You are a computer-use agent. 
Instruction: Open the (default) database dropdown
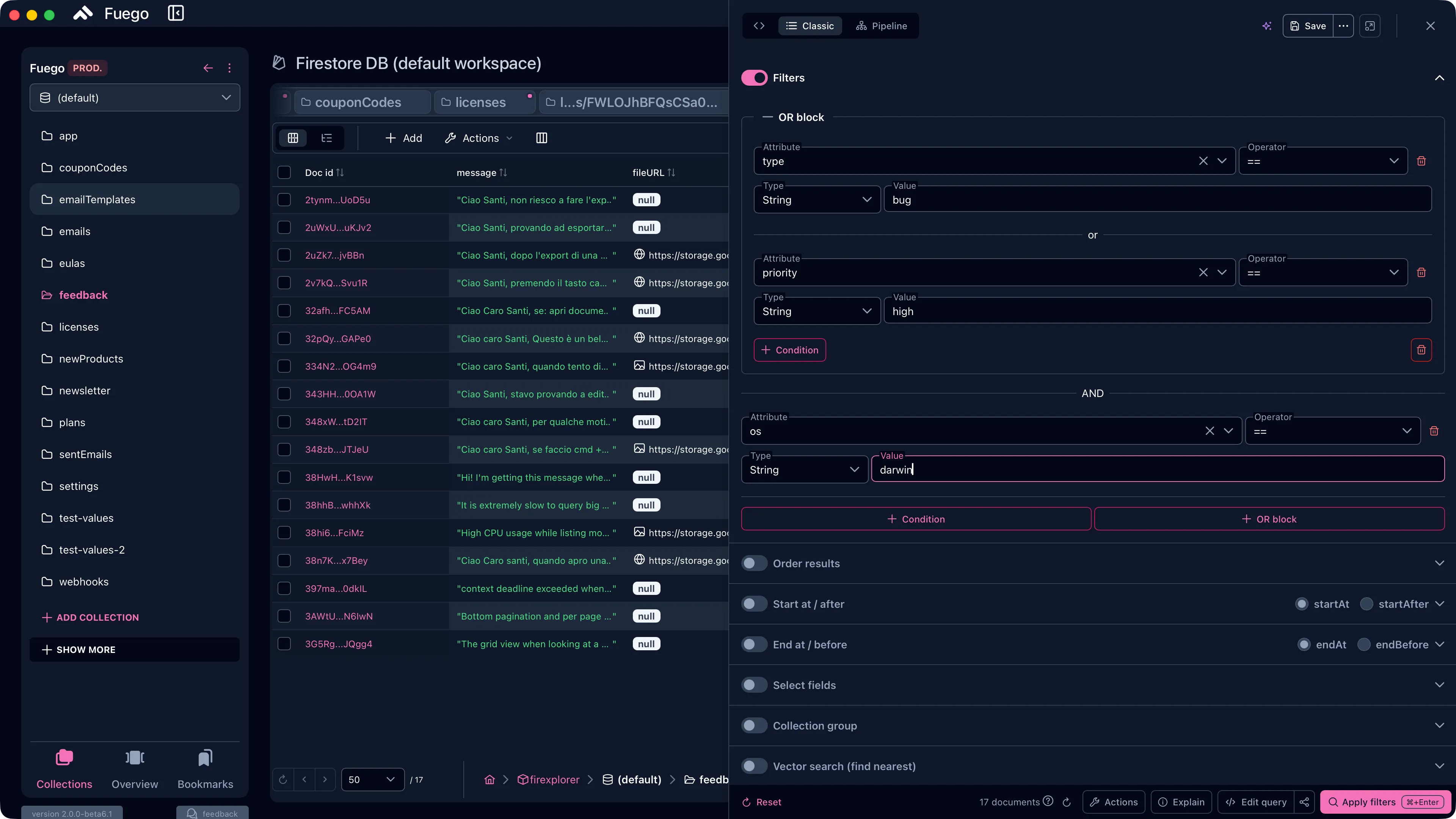click(x=135, y=98)
